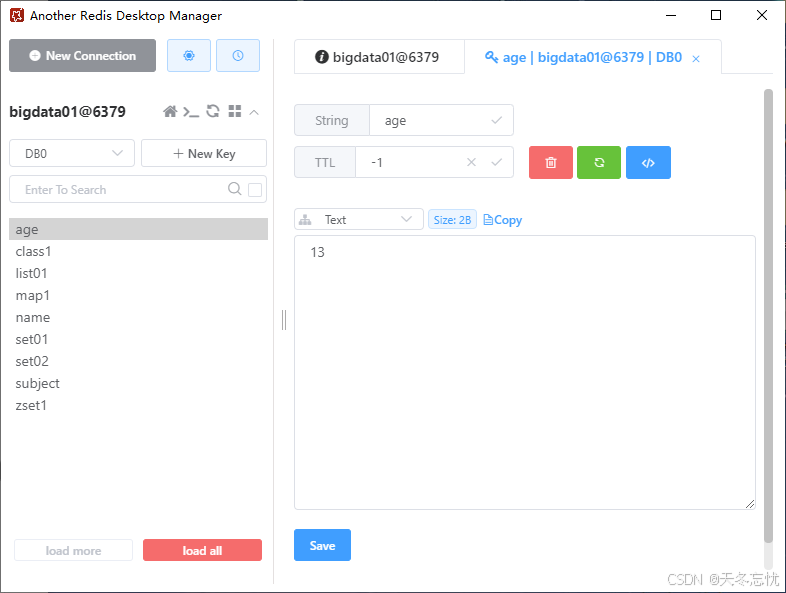Open the grid menu icon for bigdata01@6379

pyautogui.click(x=235, y=111)
